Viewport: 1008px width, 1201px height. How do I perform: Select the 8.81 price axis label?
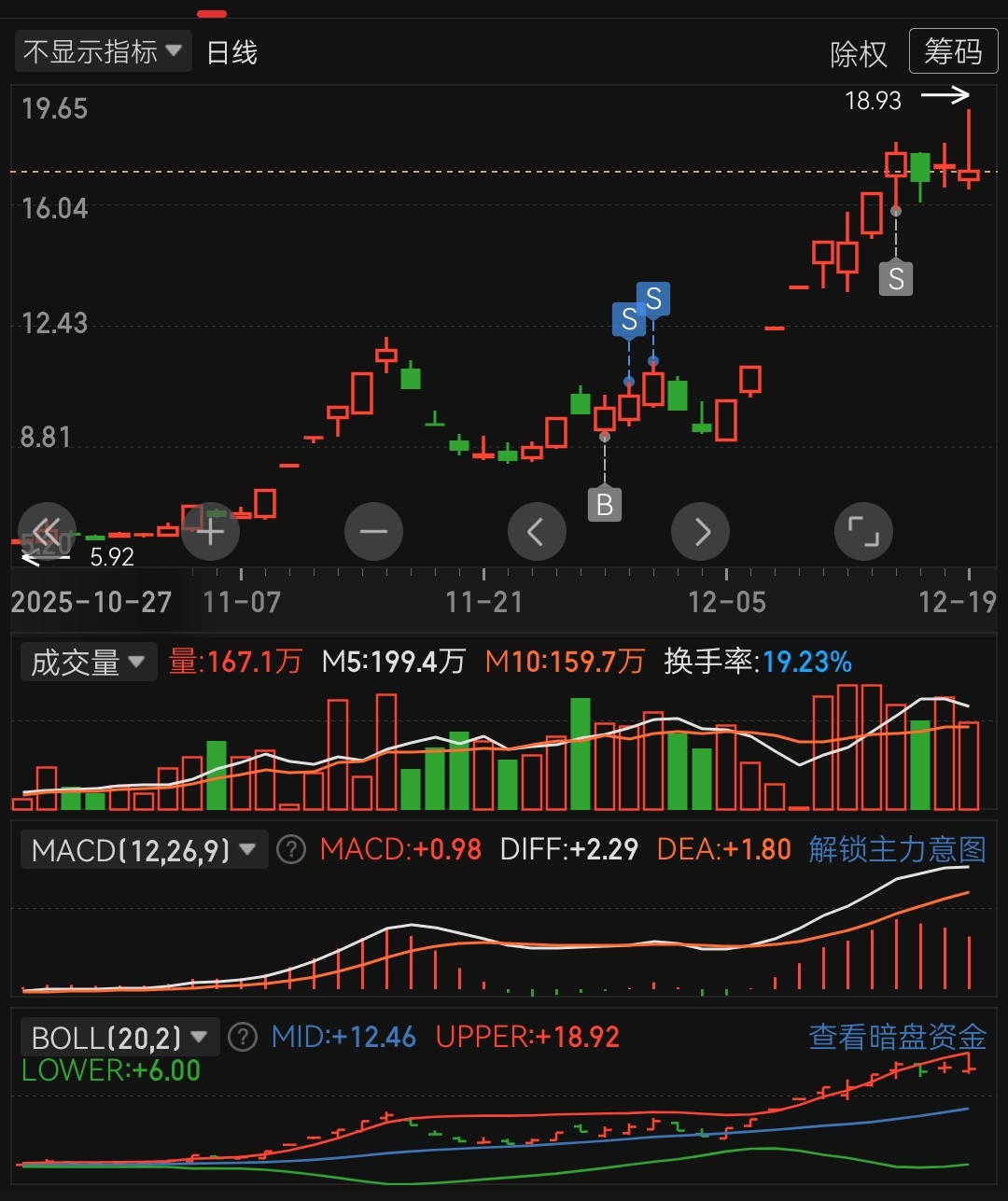46,437
